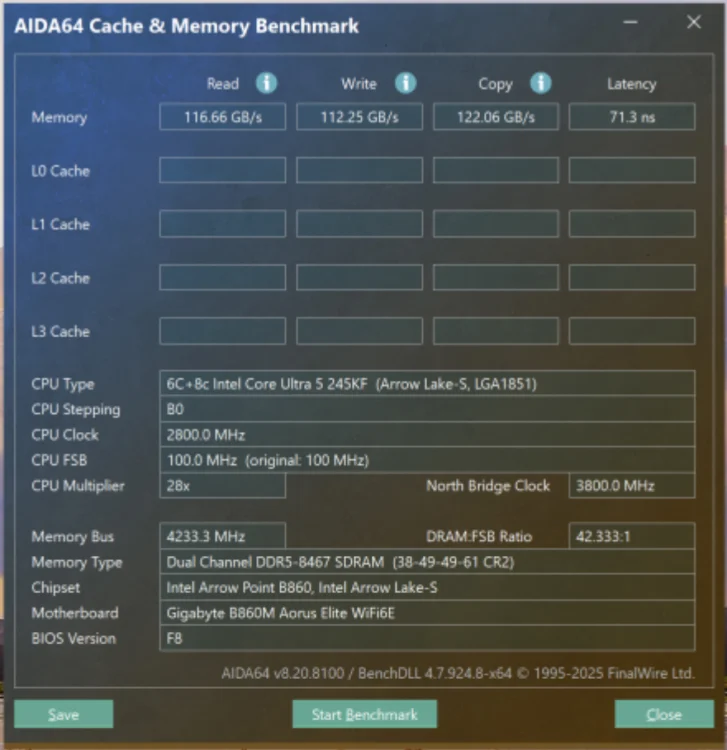
Task: Click the empty L3 Cache Latency cell
Action: click(631, 331)
